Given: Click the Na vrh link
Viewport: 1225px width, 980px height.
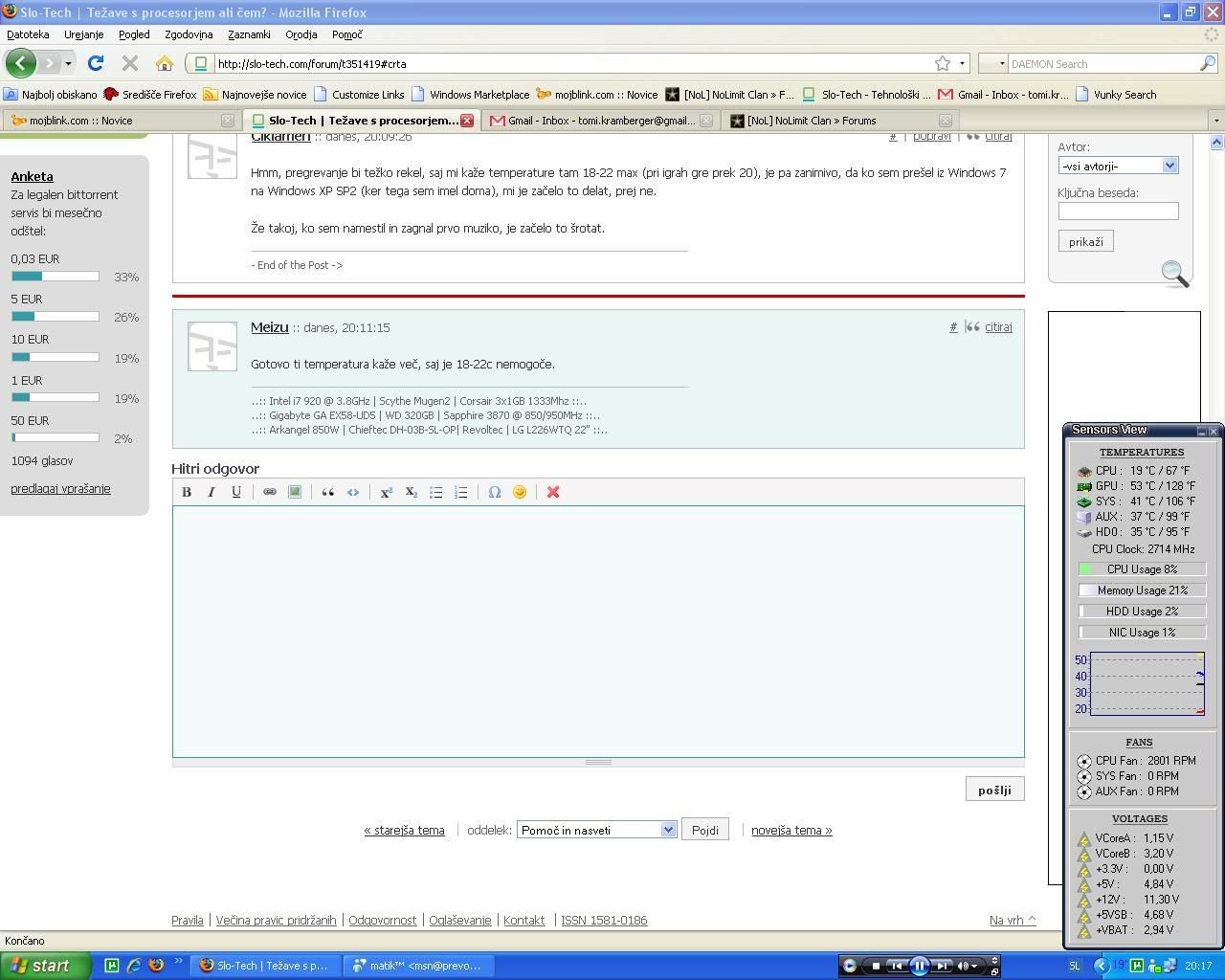Looking at the screenshot, I should coord(1013,920).
